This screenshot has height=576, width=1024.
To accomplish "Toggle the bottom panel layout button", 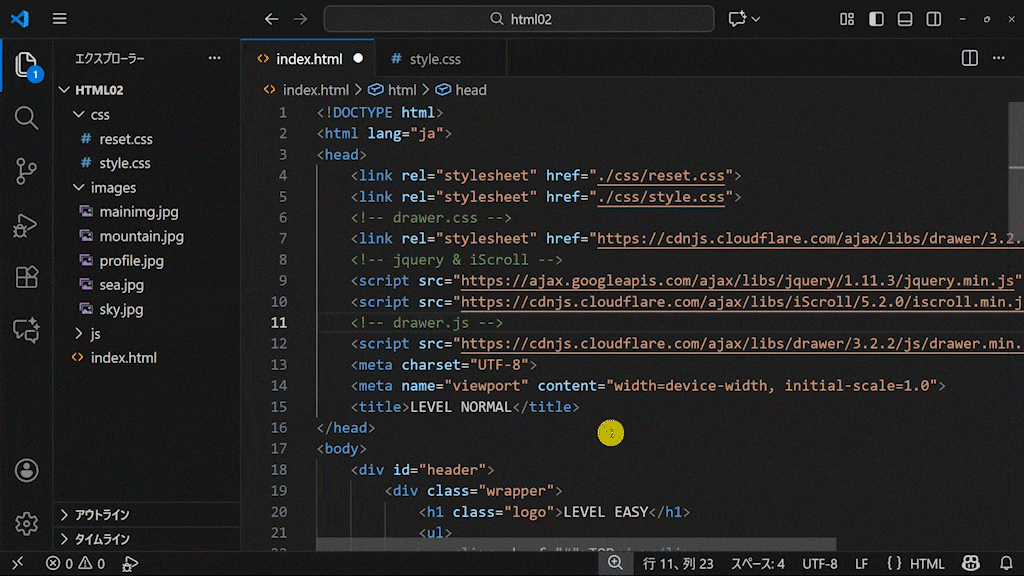I will [905, 19].
